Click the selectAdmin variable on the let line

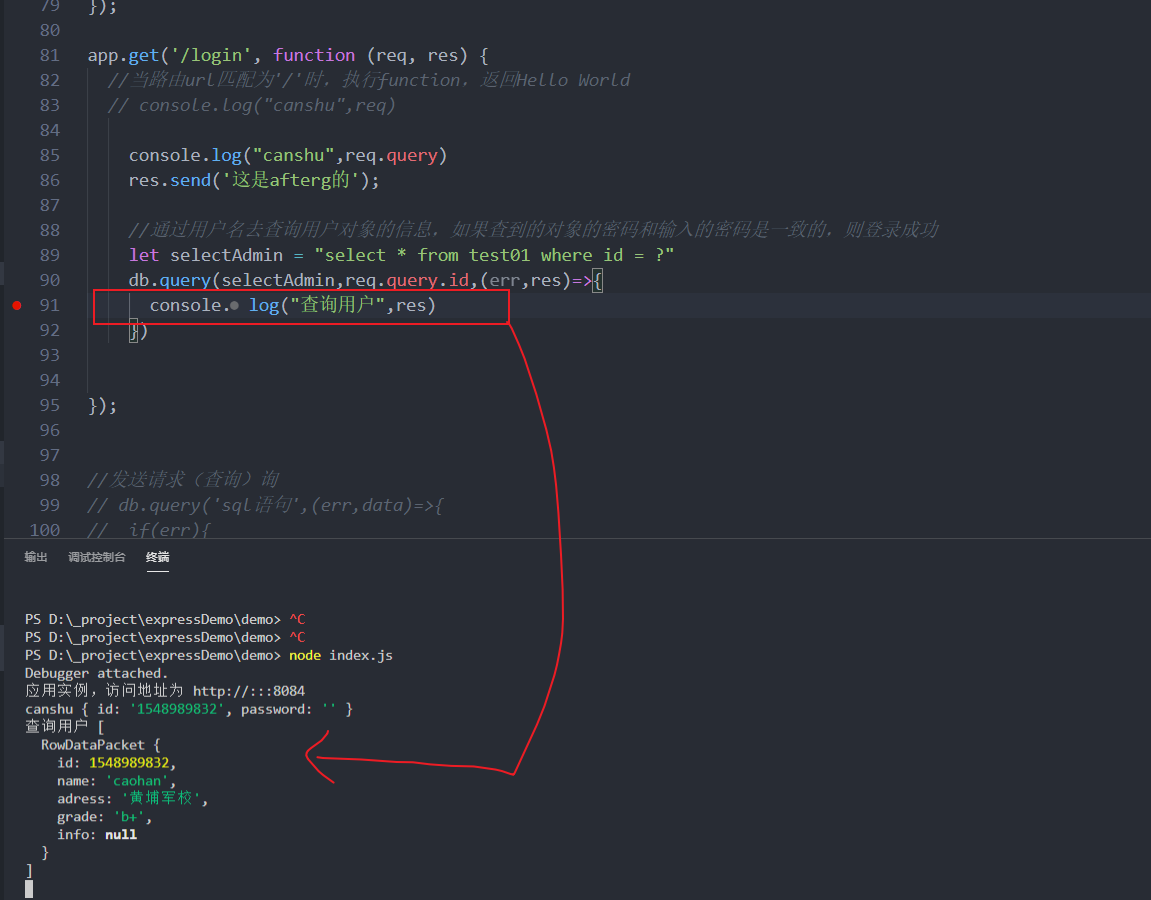click(226, 255)
